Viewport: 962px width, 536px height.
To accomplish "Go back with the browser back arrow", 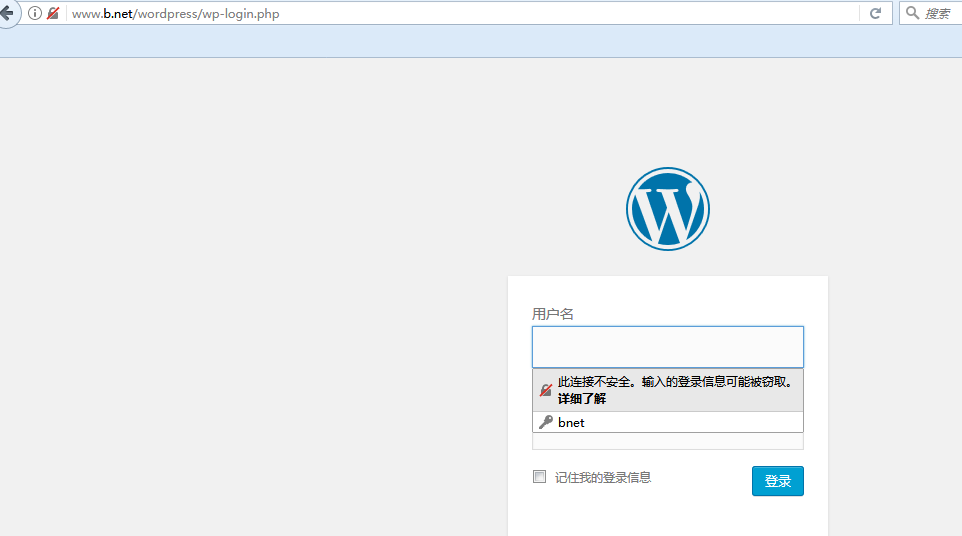I will click(x=7, y=13).
